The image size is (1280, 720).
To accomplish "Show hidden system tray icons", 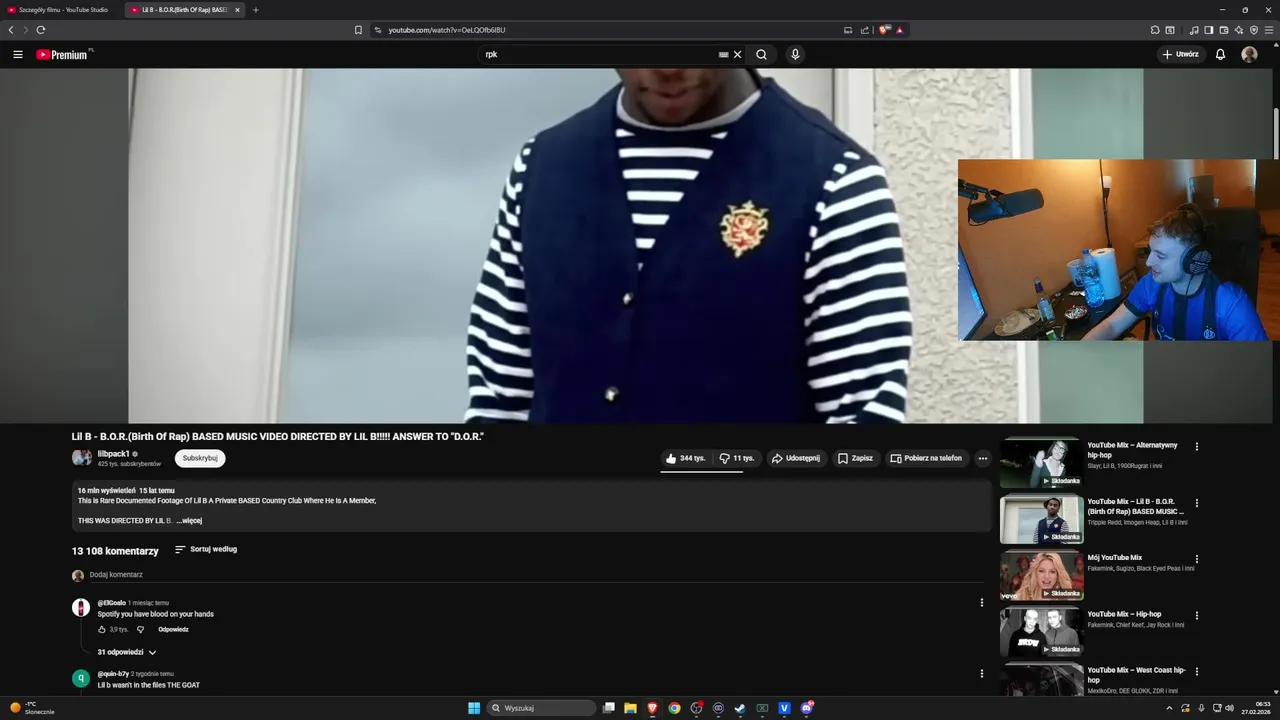I will point(1169,708).
